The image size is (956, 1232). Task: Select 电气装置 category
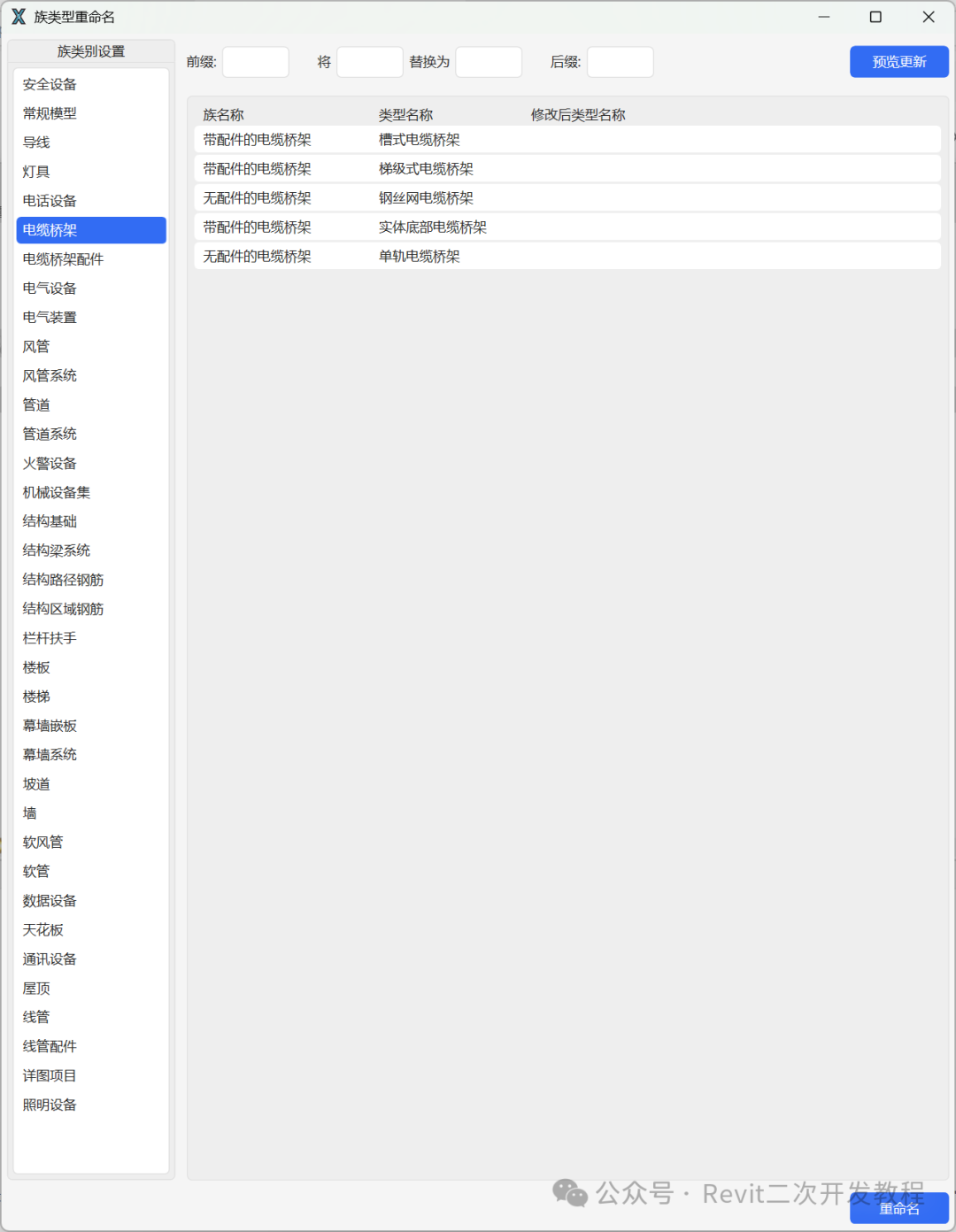(x=91, y=317)
